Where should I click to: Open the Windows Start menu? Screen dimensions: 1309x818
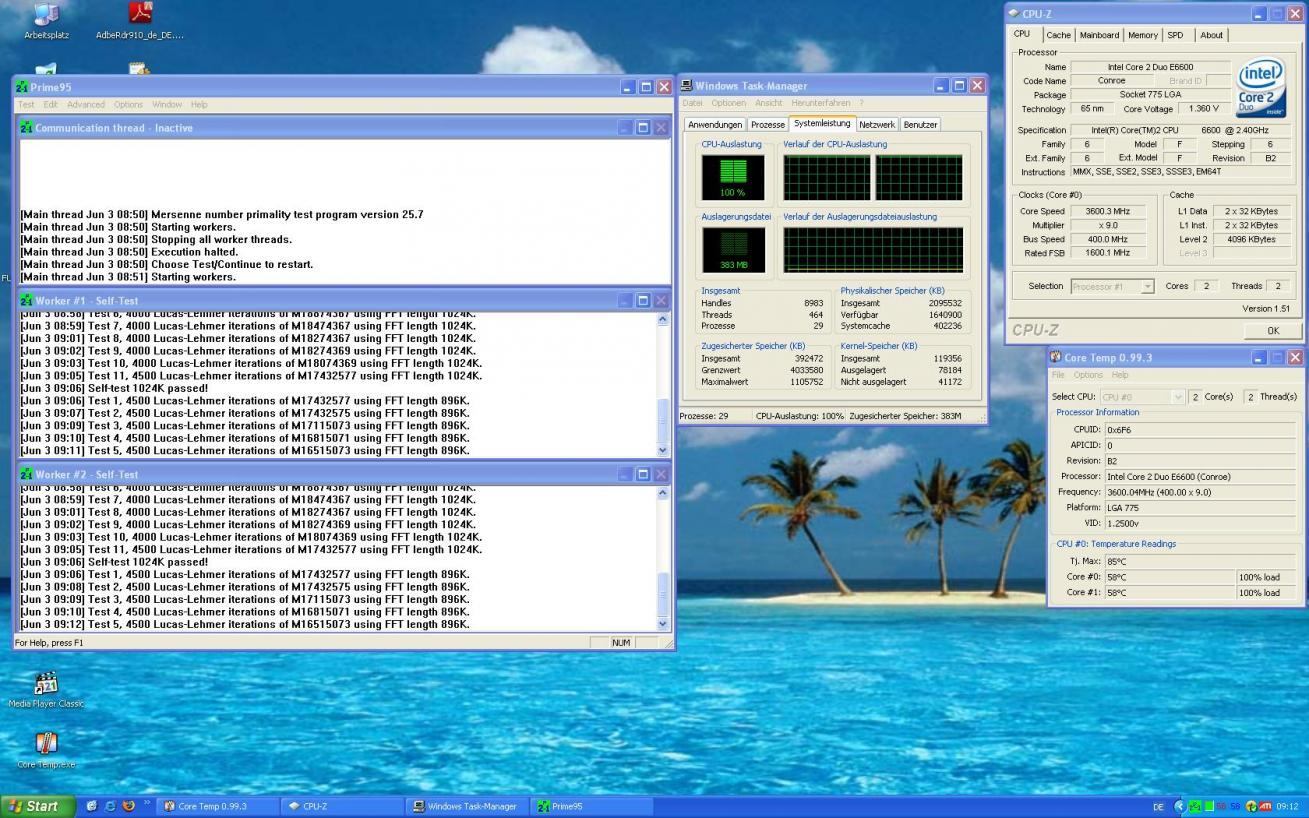(37, 806)
